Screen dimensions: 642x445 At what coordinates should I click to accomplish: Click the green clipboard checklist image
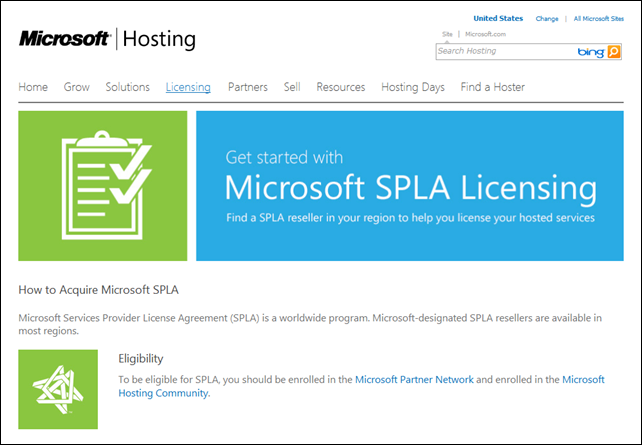tap(103, 185)
